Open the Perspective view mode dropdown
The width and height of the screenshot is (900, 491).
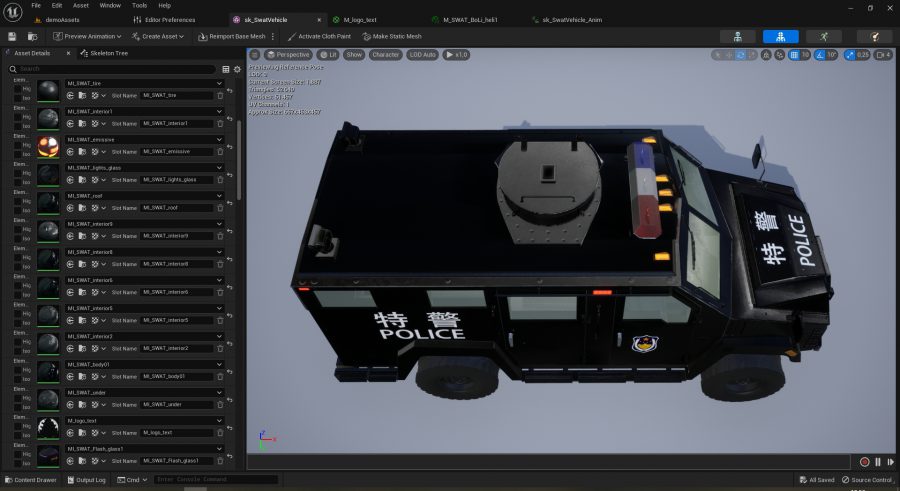tap(288, 55)
